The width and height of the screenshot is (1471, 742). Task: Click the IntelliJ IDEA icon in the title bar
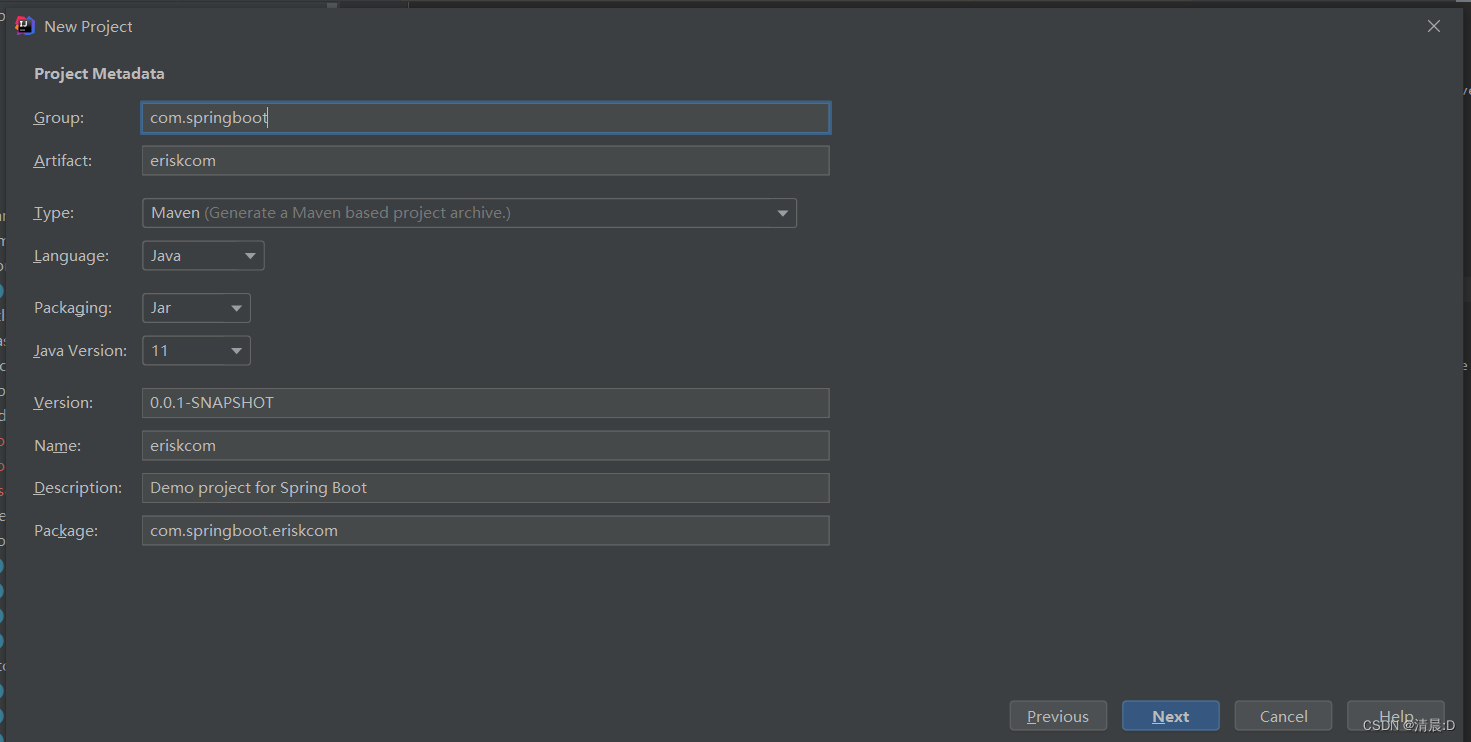tap(24, 25)
